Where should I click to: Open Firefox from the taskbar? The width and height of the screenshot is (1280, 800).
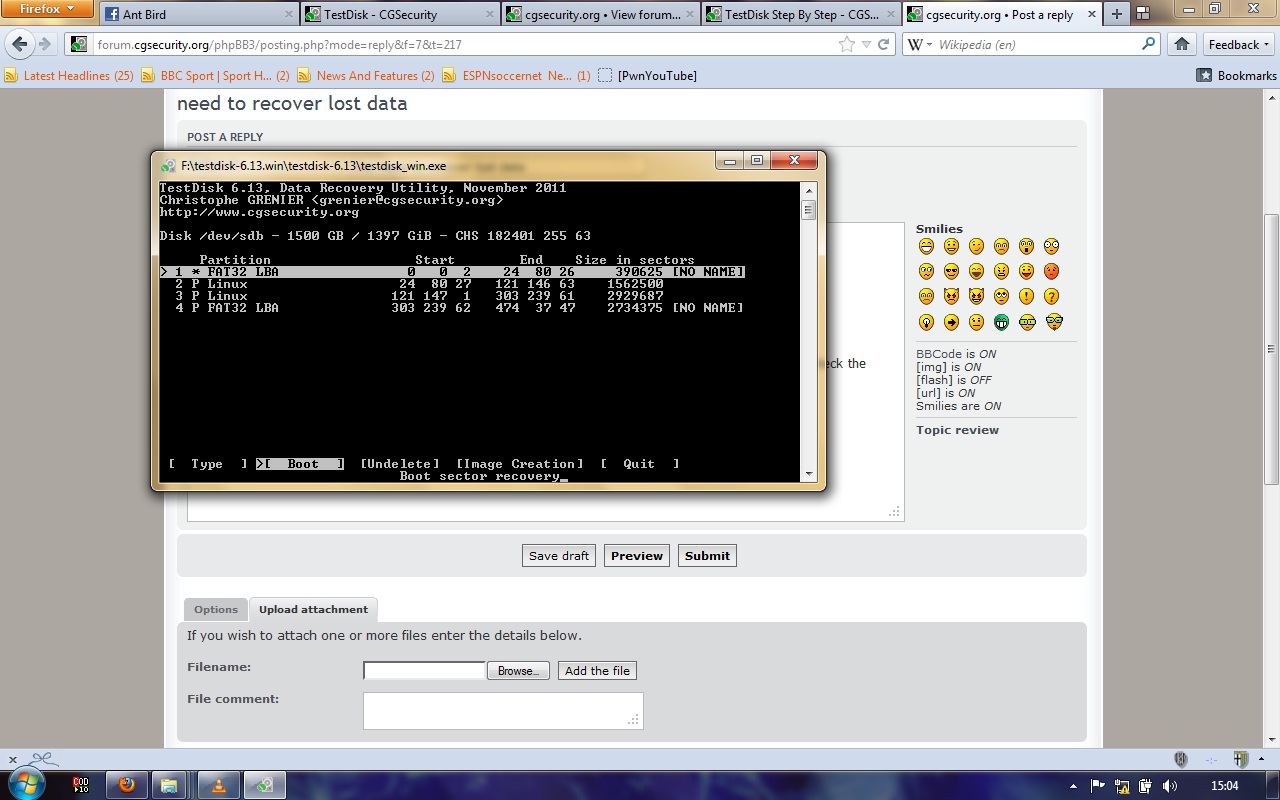(x=126, y=784)
